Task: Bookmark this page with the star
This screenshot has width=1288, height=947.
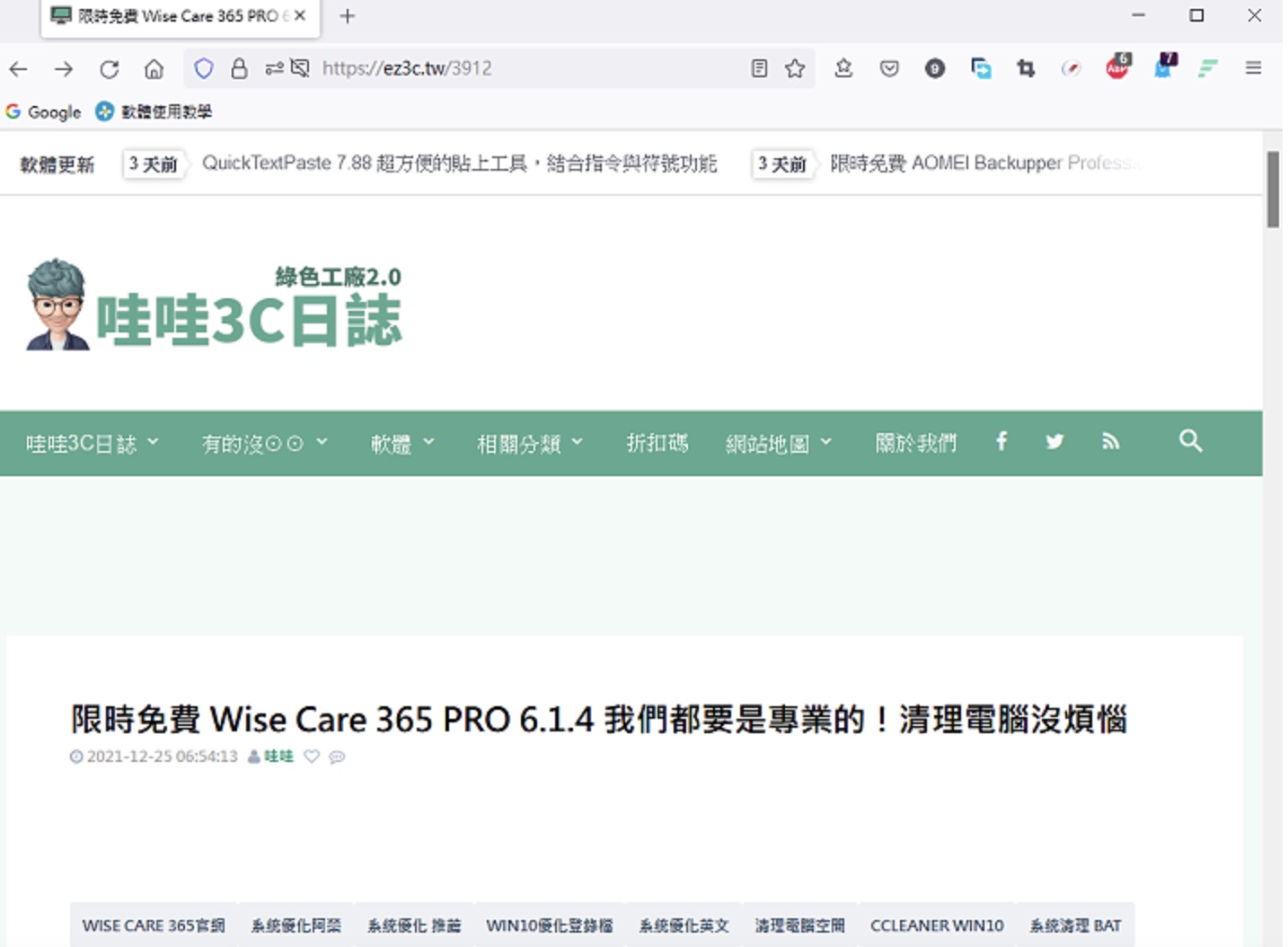Action: click(x=795, y=68)
